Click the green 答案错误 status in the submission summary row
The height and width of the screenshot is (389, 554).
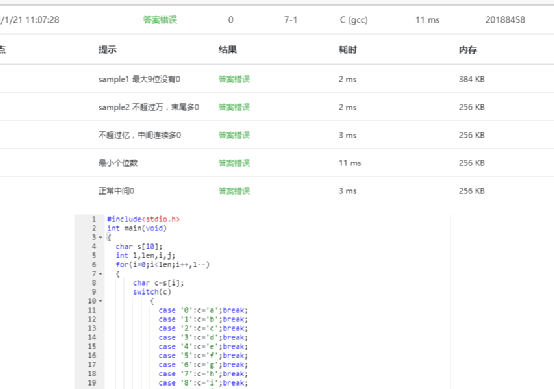(x=160, y=20)
